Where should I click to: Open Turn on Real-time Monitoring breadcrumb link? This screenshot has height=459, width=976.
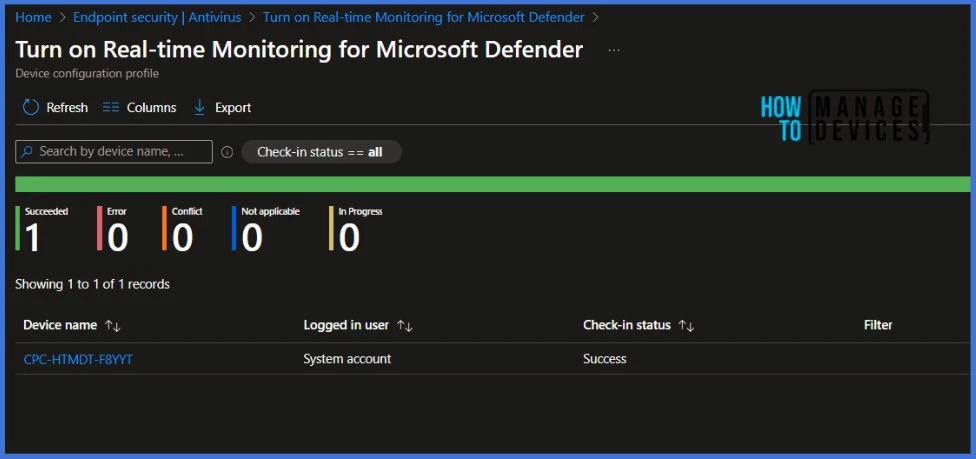[423, 17]
